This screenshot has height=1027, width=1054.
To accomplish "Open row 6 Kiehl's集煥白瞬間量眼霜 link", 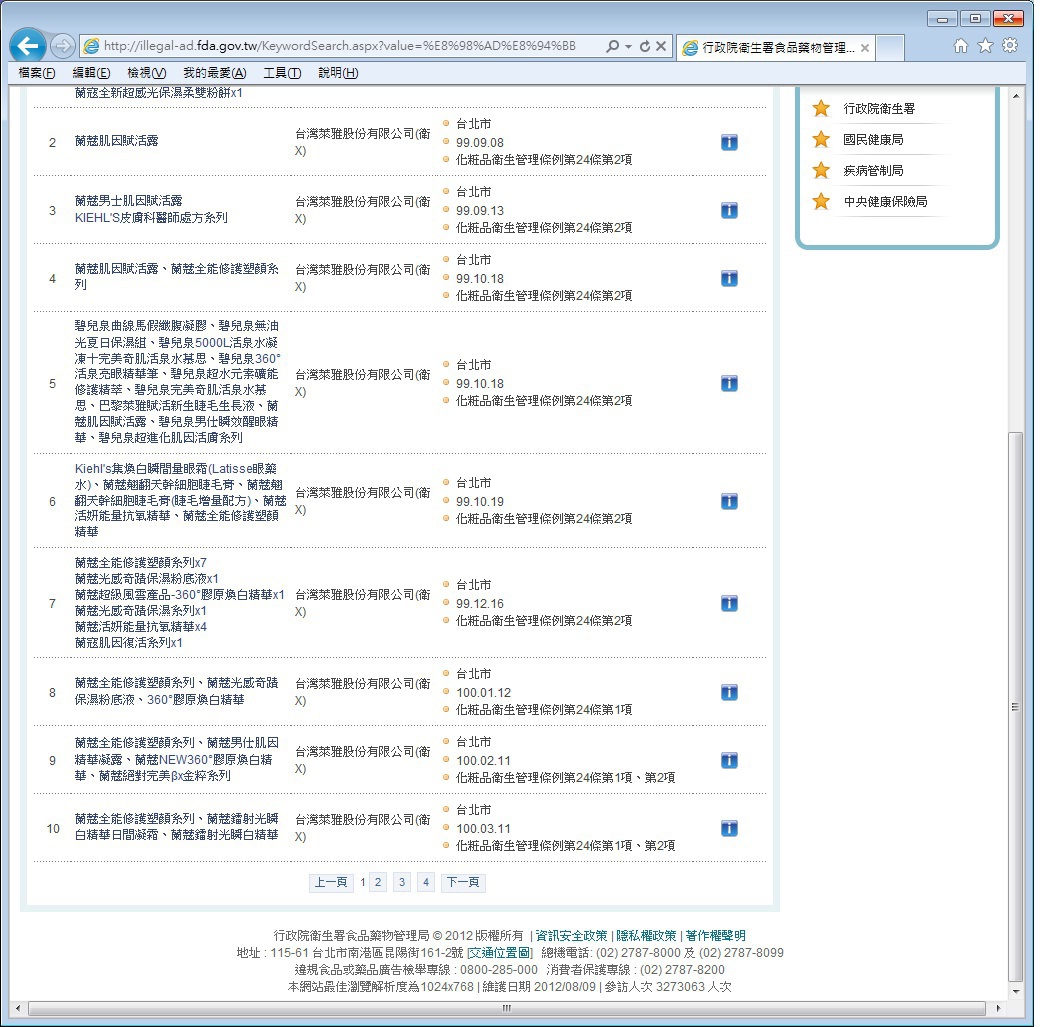I will [180, 500].
